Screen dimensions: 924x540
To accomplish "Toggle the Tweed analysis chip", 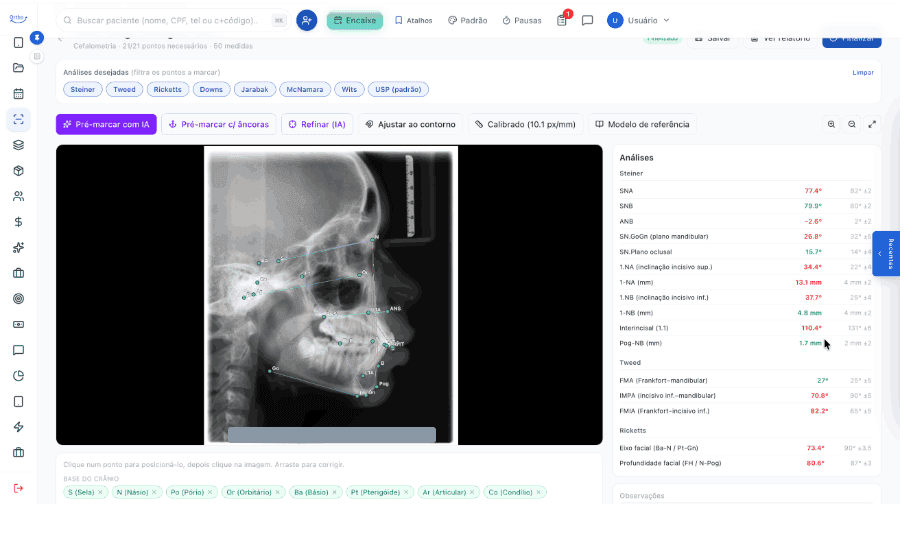I will (124, 90).
